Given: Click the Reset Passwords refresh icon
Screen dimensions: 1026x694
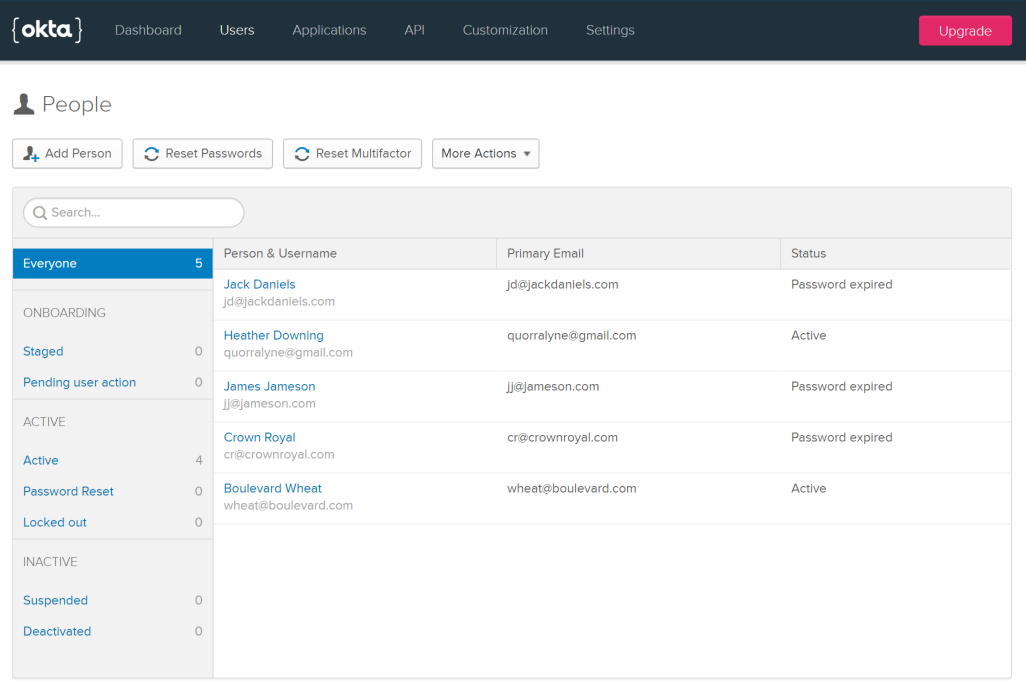Looking at the screenshot, I should 152,154.
